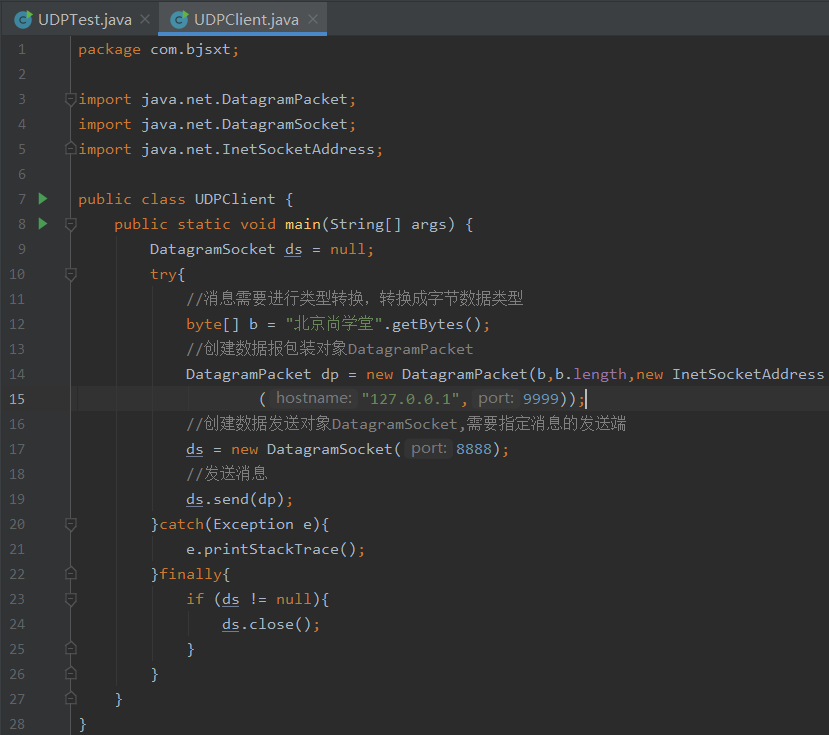Viewport: 829px width, 735px height.
Task: Click the main method name
Action: 302,224
